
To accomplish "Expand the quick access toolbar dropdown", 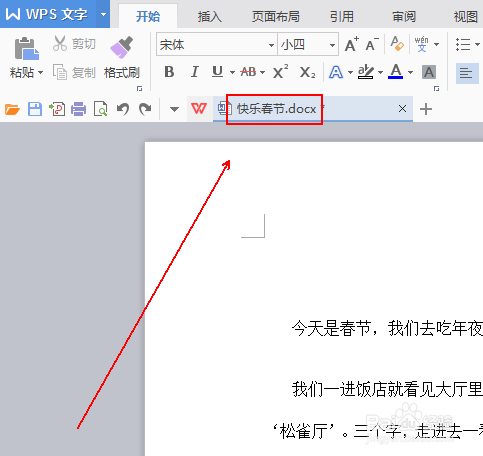I will pyautogui.click(x=174, y=109).
